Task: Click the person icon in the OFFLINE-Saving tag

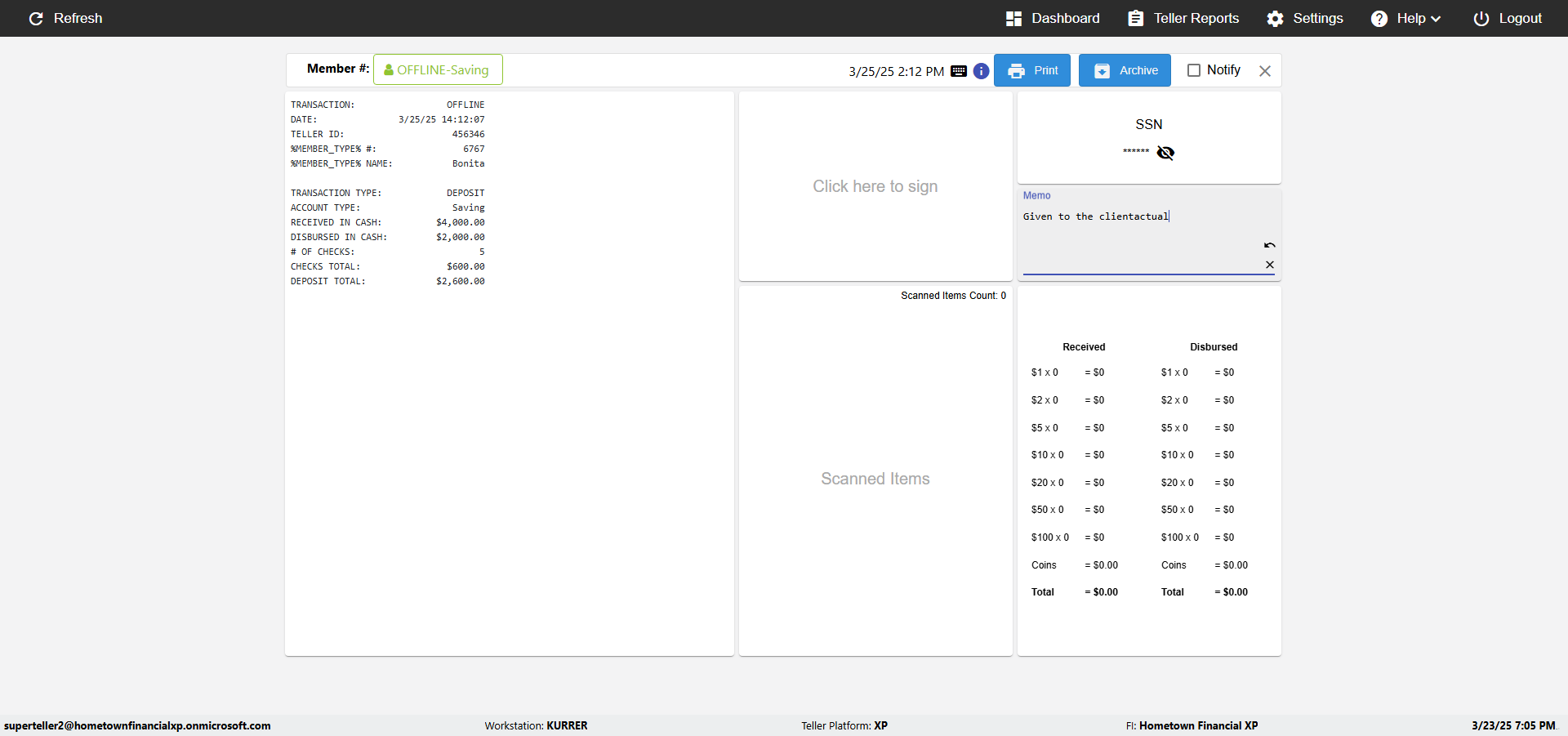Action: point(389,70)
